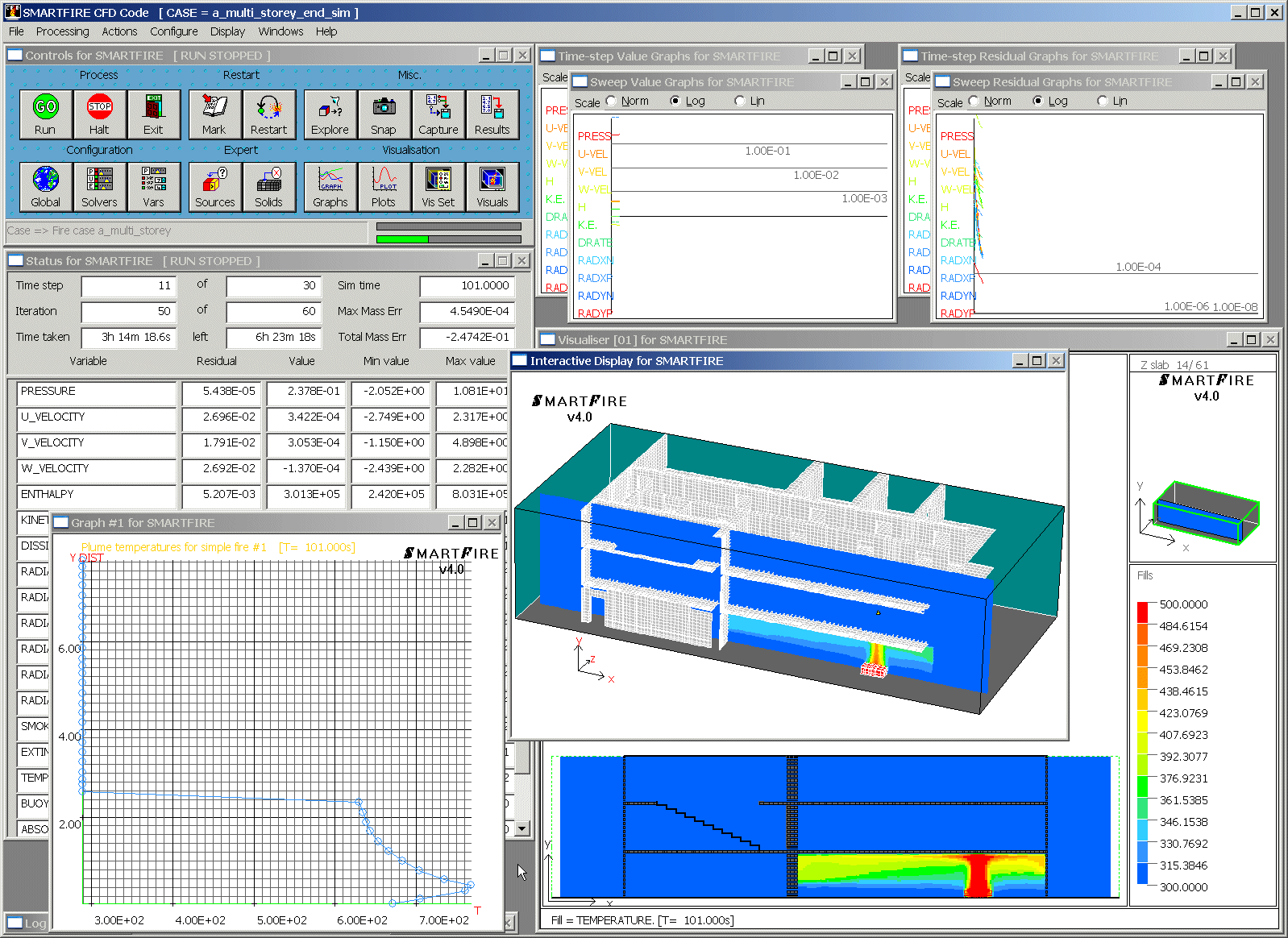Open the Windows menu
Screen dimensions: 1288x938
coord(280,31)
